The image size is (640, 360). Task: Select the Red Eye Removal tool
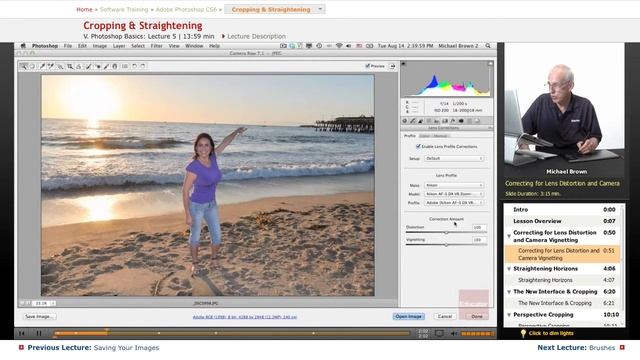click(98, 66)
